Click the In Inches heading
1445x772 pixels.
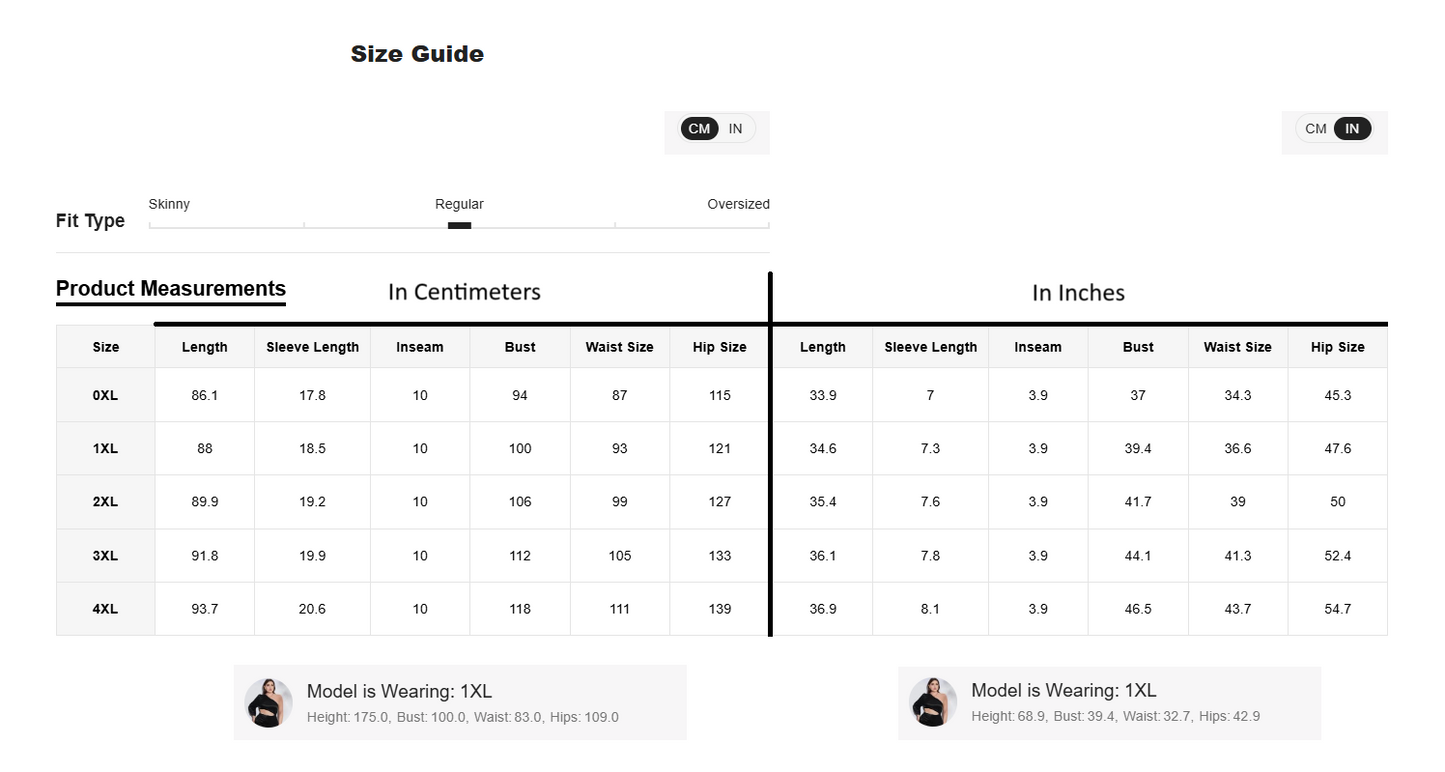tap(1078, 293)
